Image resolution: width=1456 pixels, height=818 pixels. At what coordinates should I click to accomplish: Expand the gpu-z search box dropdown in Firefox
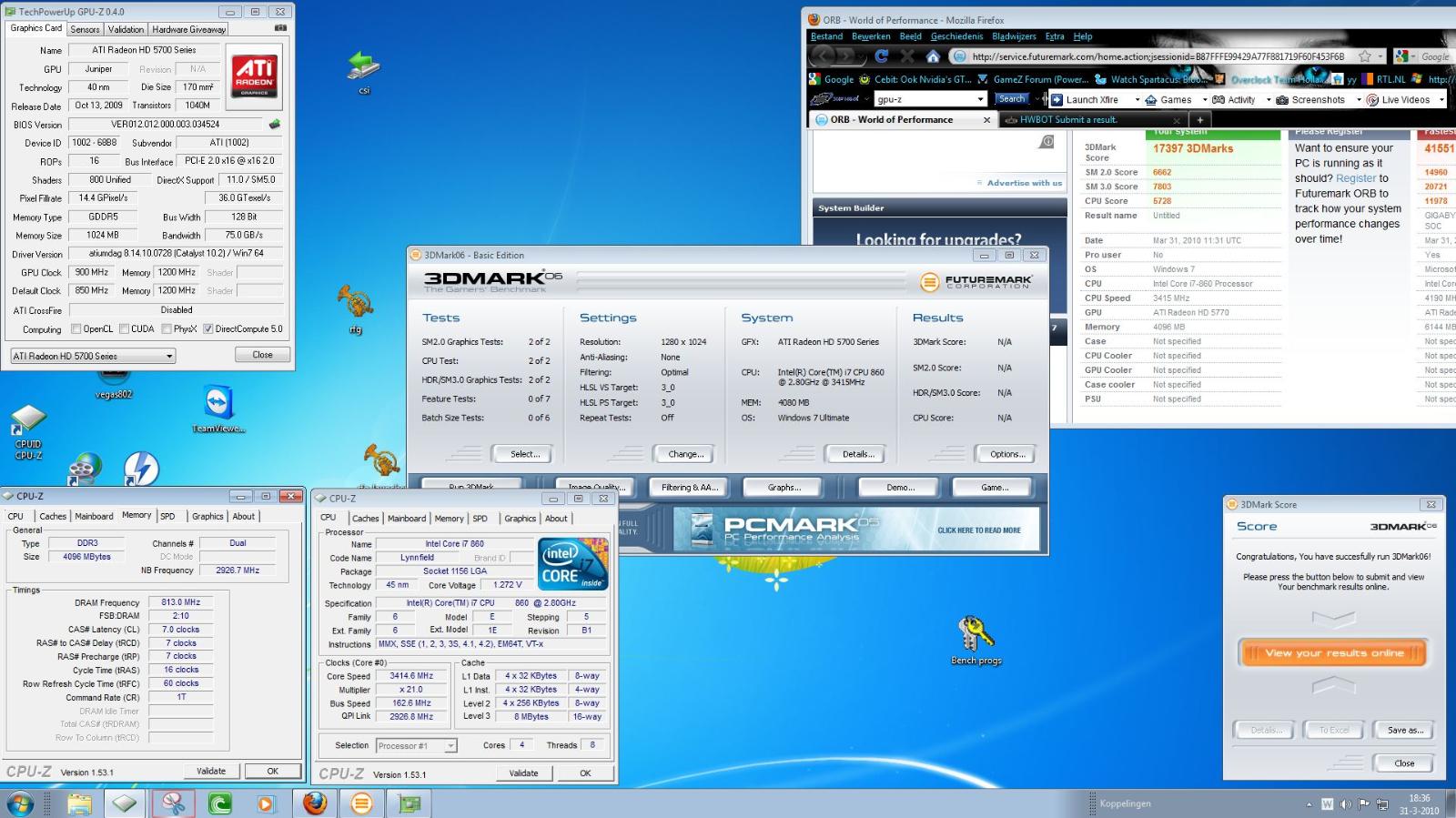click(980, 99)
